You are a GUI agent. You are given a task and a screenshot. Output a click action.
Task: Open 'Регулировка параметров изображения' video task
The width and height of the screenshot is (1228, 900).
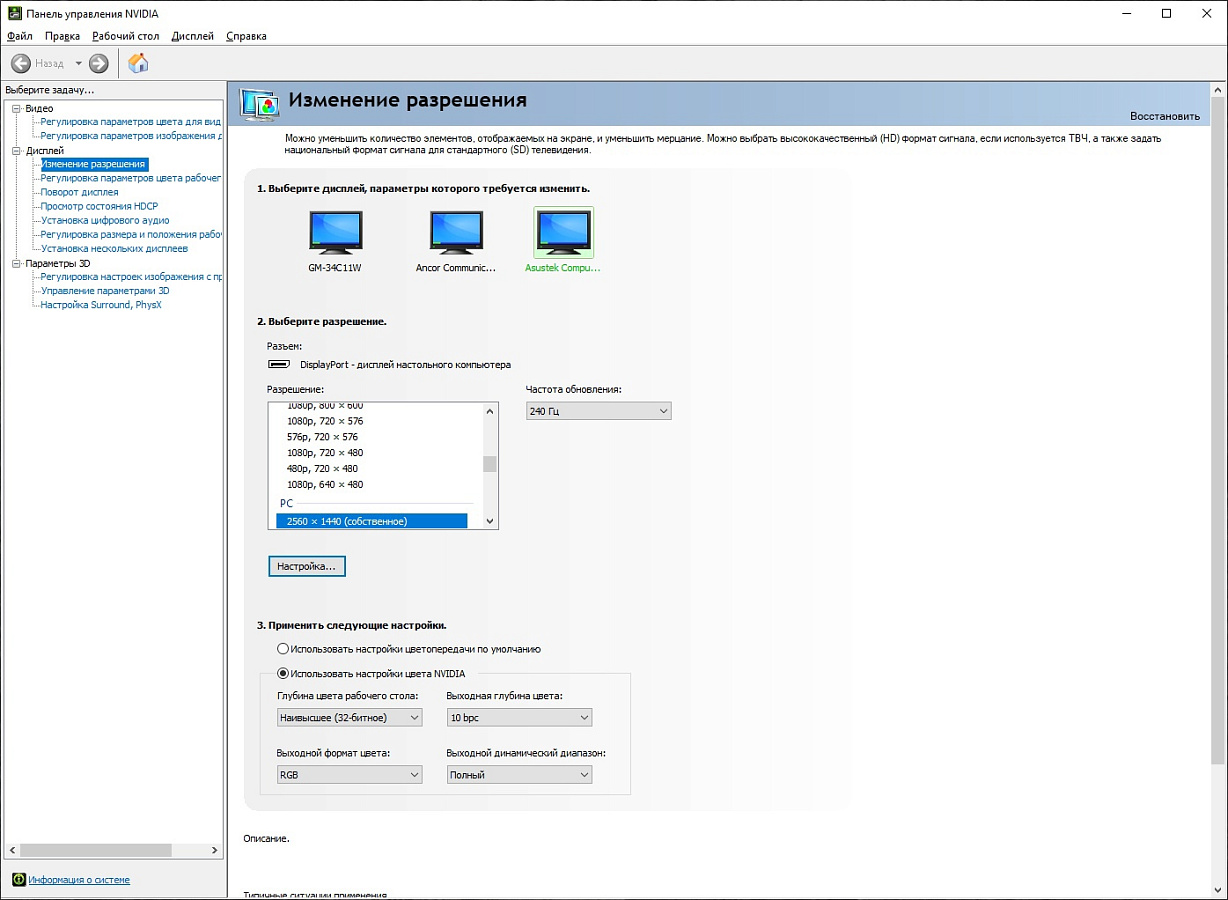coord(131,136)
